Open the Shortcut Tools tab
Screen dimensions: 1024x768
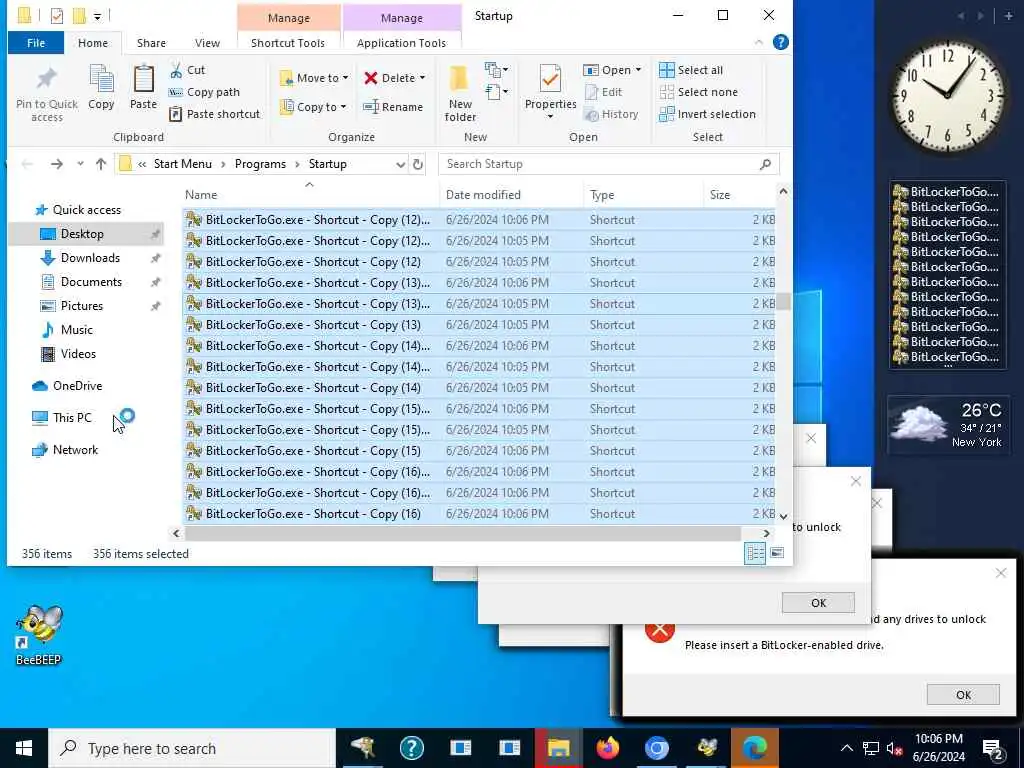[x=288, y=43]
